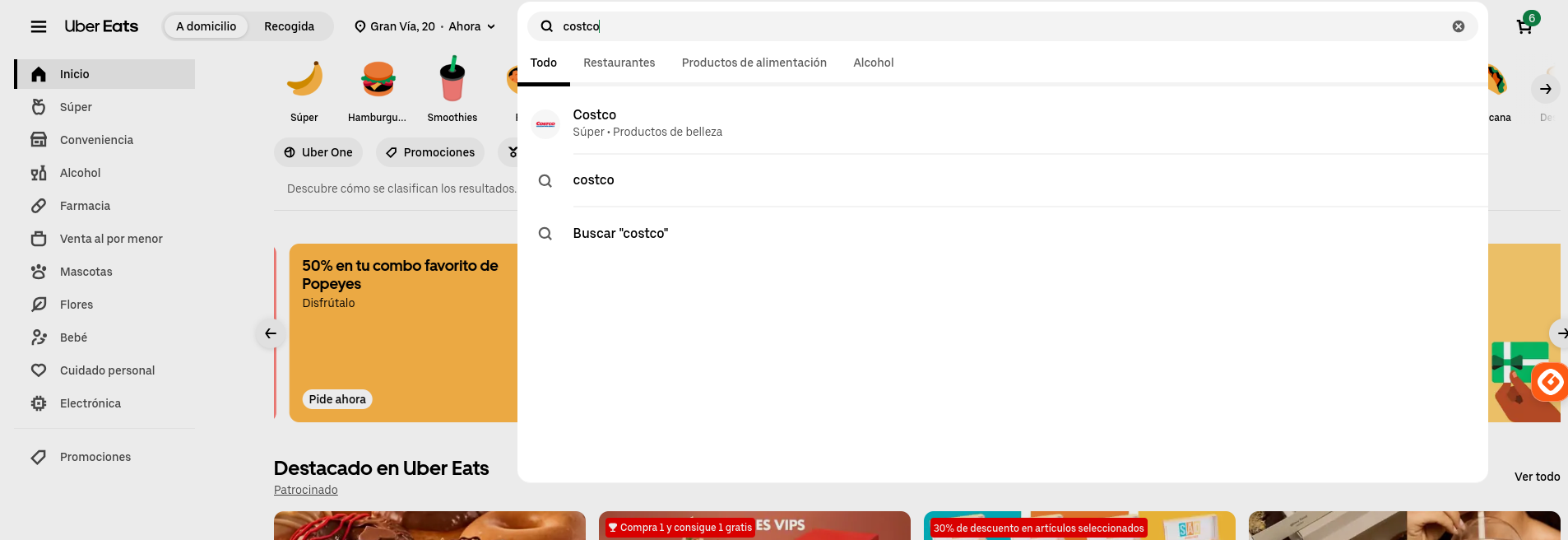Switch to Productos de alimentación tab
The width and height of the screenshot is (1568, 540).
coord(754,63)
